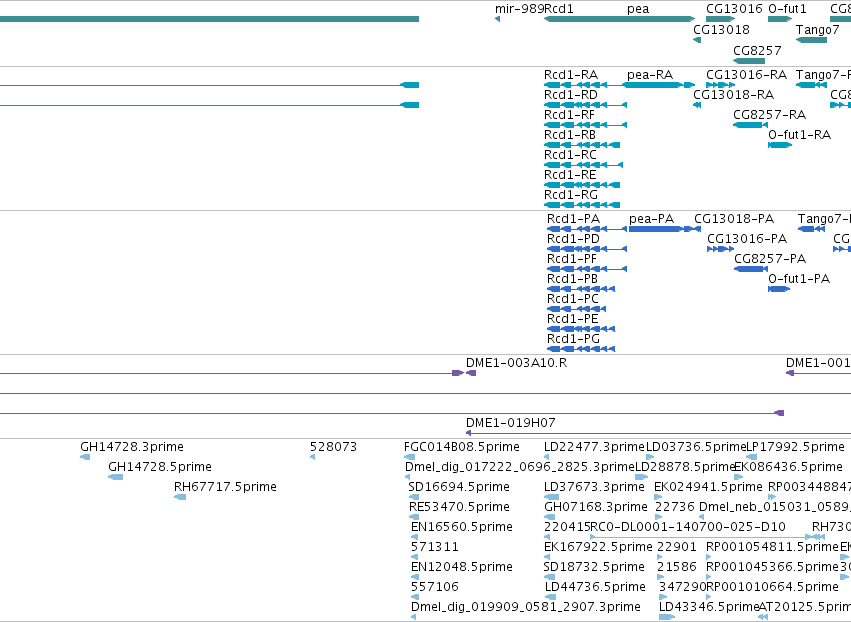The image size is (851, 622).
Task: Select the CG8257-RA transcript
Action: 750,125
